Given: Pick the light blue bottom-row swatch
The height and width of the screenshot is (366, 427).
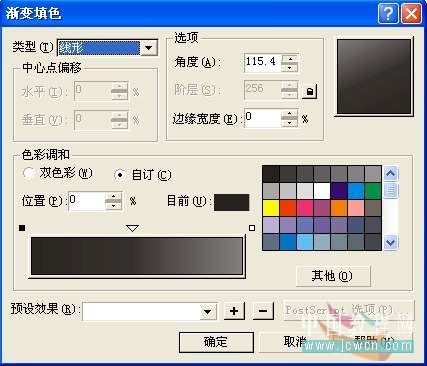Looking at the screenshot, I should [x=305, y=242].
